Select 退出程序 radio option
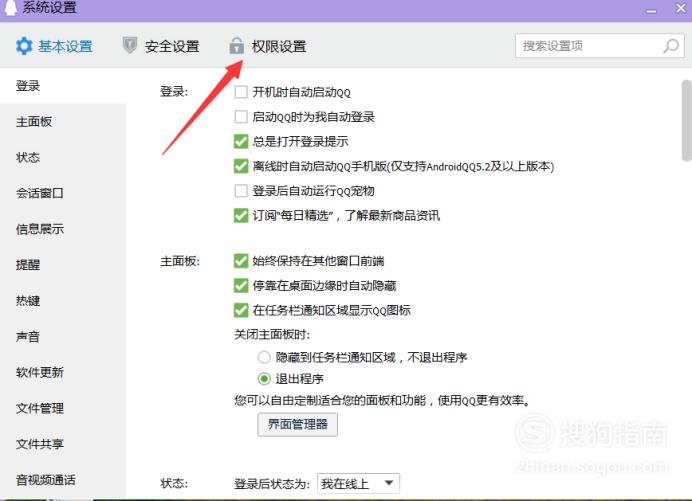 tap(264, 378)
